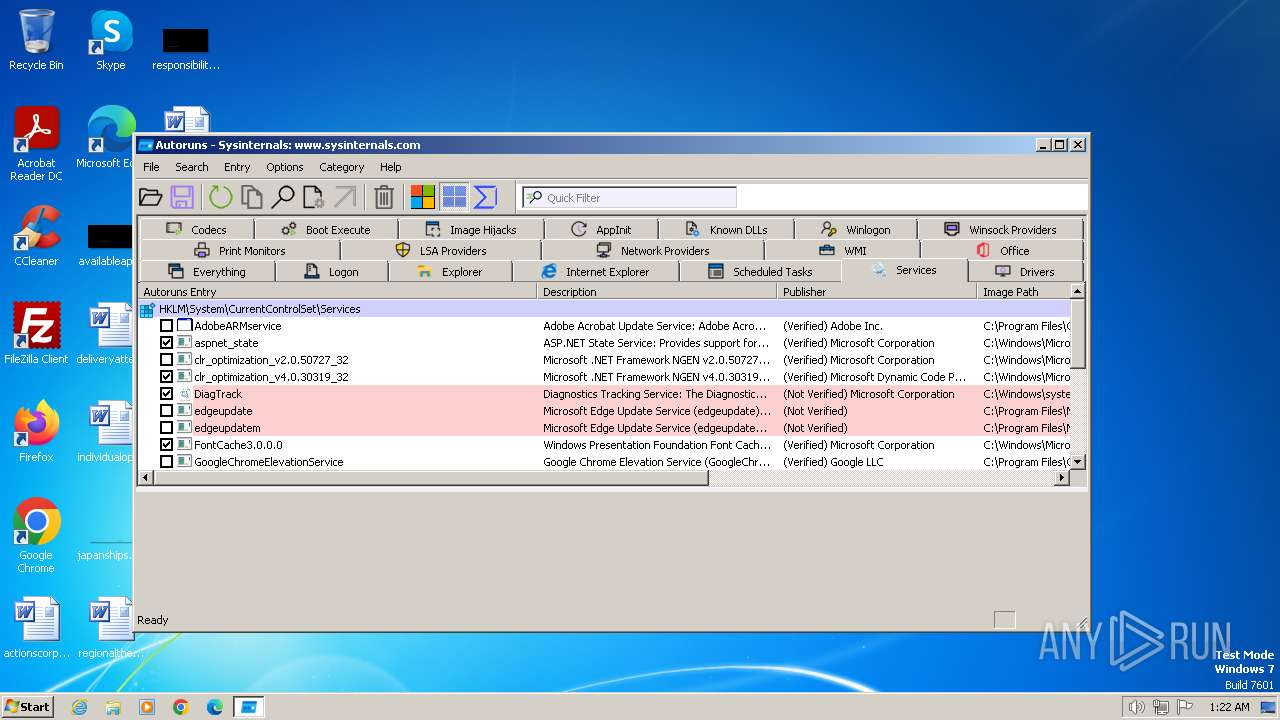
Task: Open the Entry menu
Action: pos(237,167)
